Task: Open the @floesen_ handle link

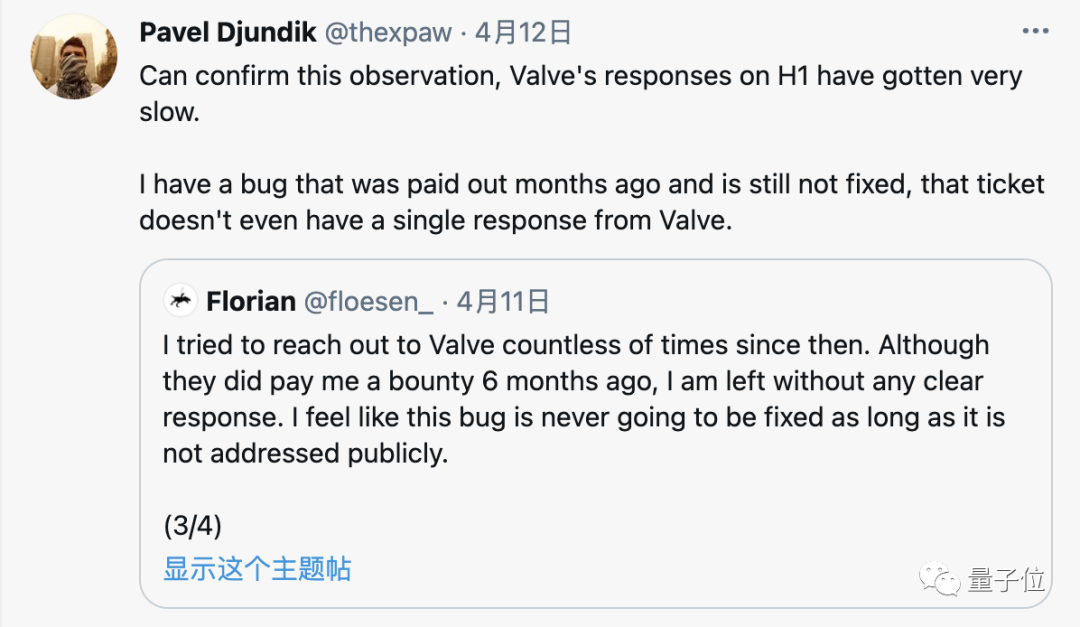Action: [x=368, y=301]
